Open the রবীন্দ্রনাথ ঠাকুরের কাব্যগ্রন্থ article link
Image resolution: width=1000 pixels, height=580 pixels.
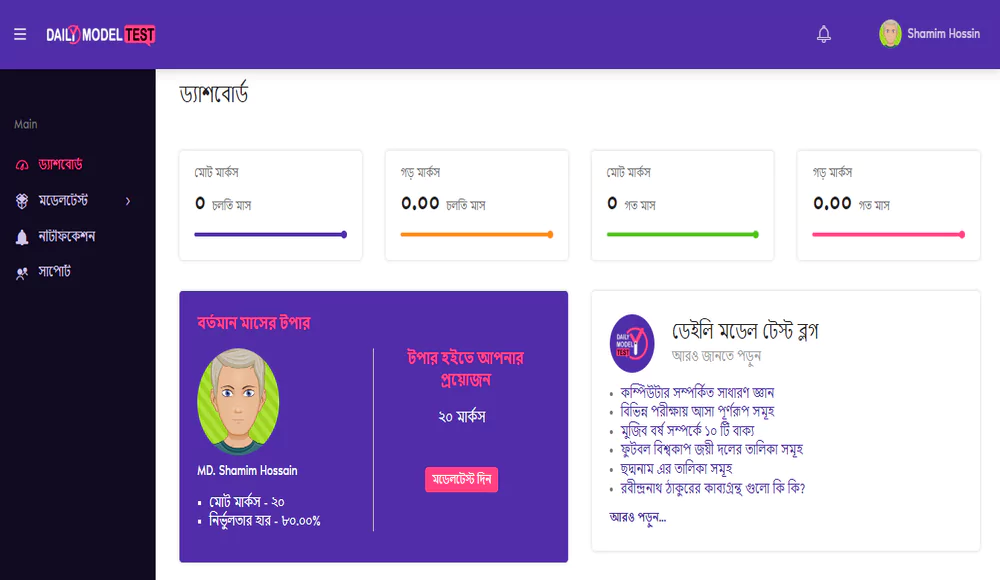(x=712, y=488)
